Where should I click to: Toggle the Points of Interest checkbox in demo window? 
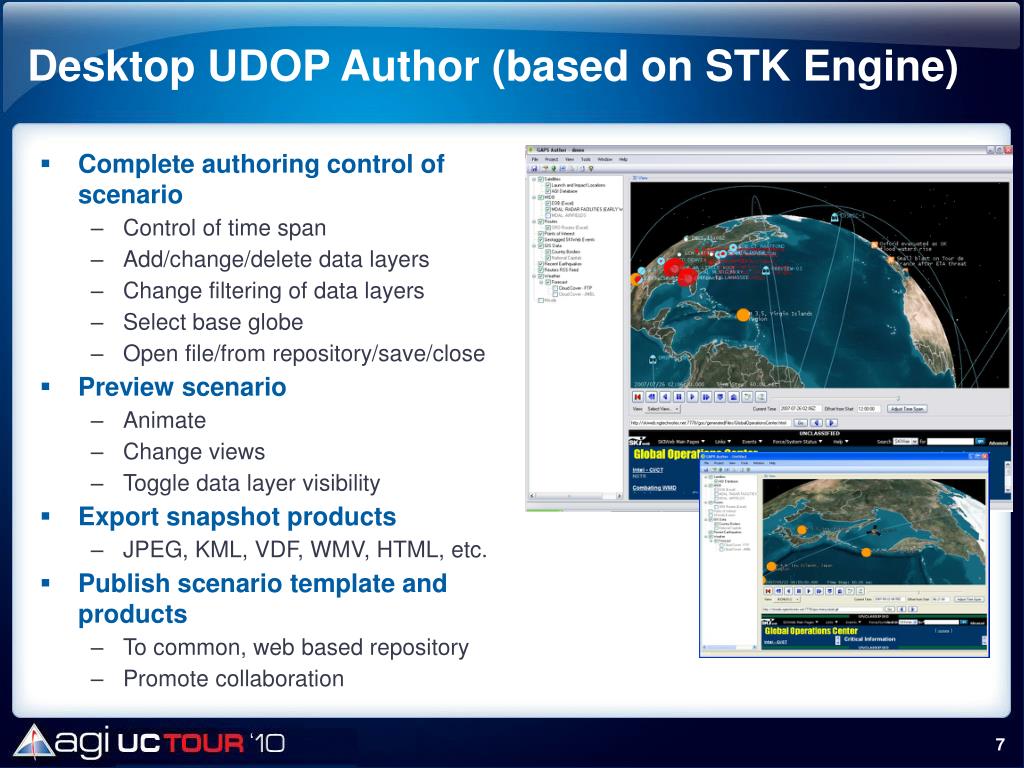pyautogui.click(x=541, y=234)
